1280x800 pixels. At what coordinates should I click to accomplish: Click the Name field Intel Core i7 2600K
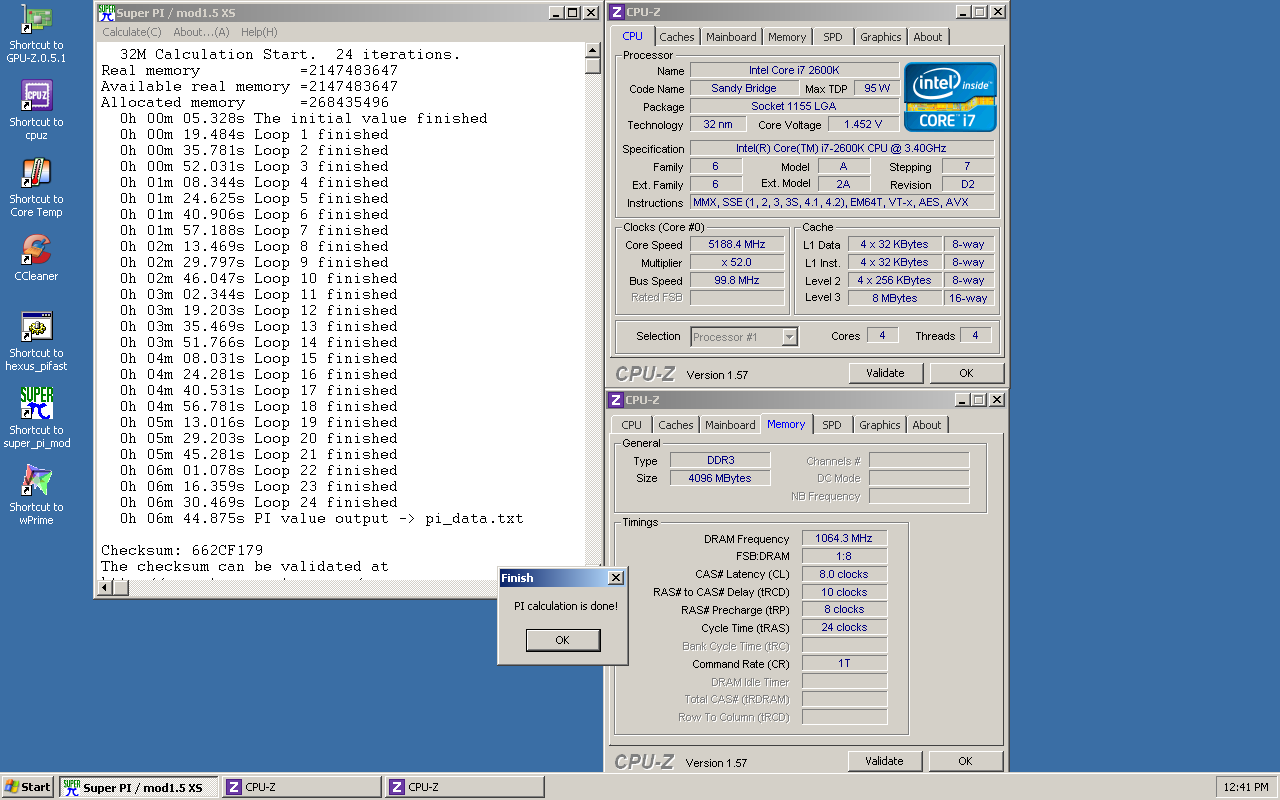pos(794,71)
